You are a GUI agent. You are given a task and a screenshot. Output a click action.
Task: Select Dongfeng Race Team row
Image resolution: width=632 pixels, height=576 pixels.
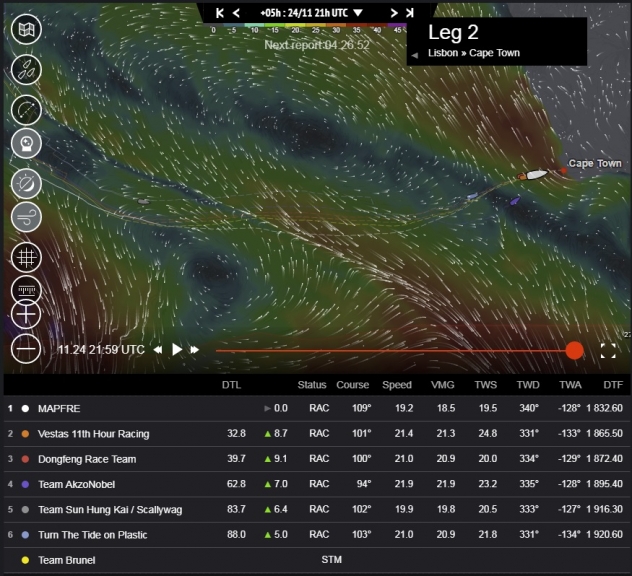coord(316,459)
